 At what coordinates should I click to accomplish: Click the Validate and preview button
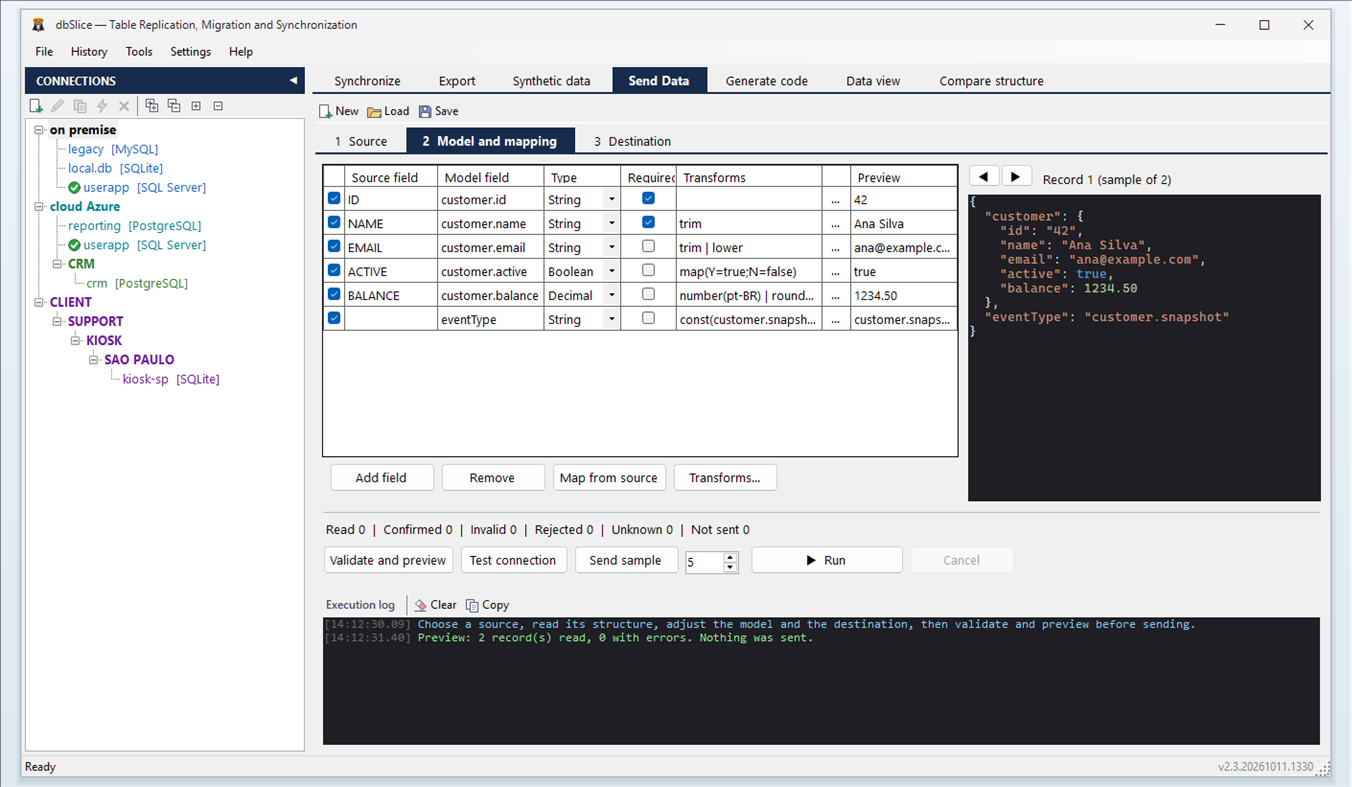coord(388,560)
